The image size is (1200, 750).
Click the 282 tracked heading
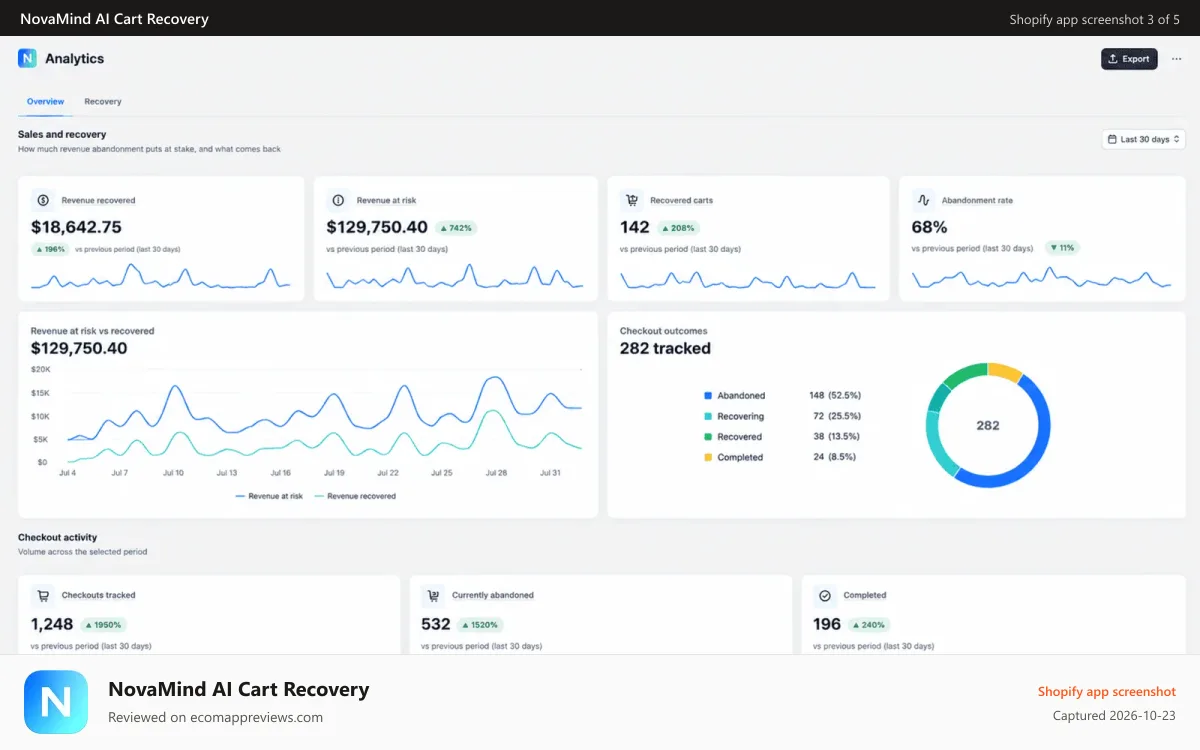pos(665,348)
